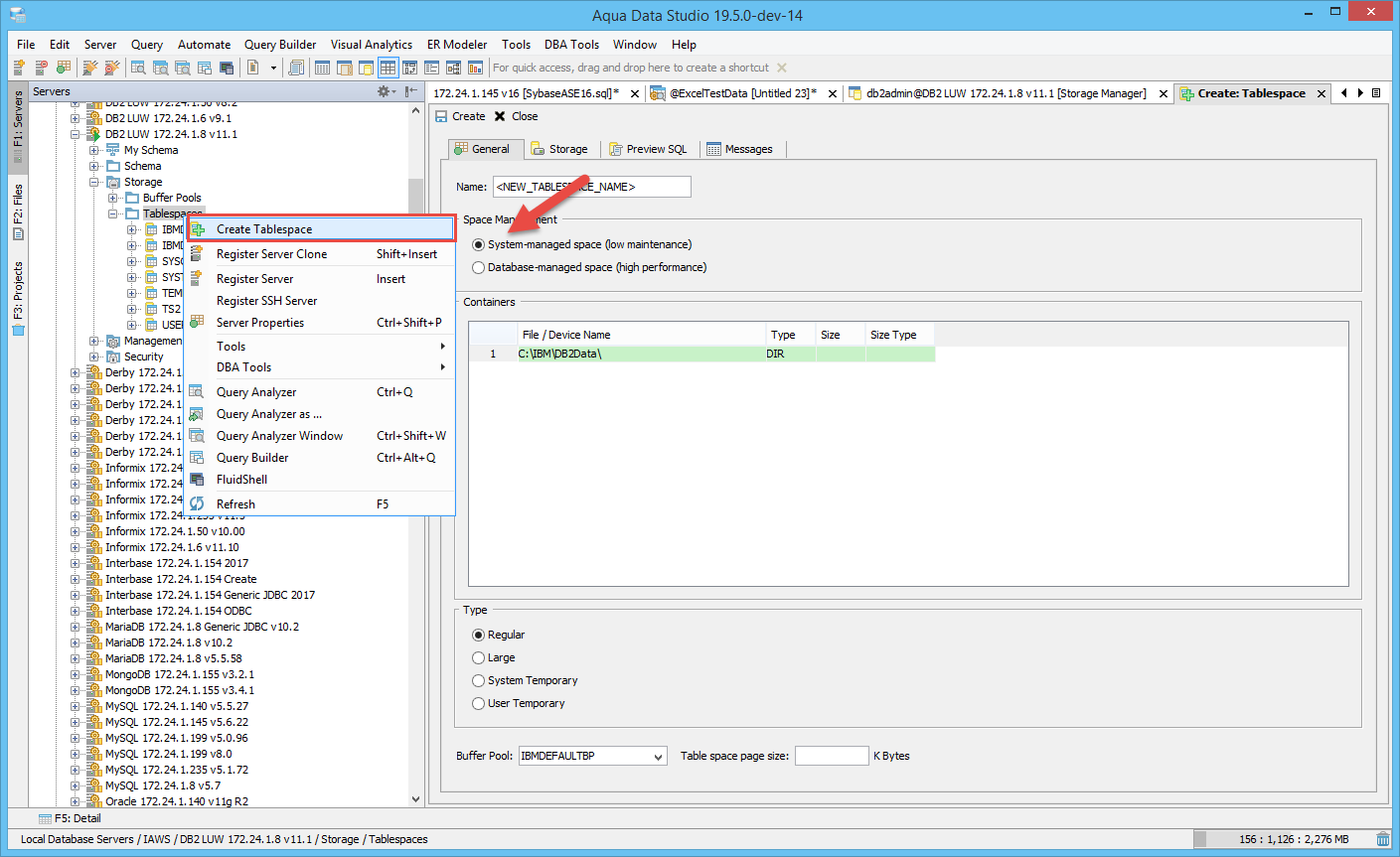Collapse the Servers panel with the pin icon
This screenshot has width=1400, height=857.
[x=411, y=91]
